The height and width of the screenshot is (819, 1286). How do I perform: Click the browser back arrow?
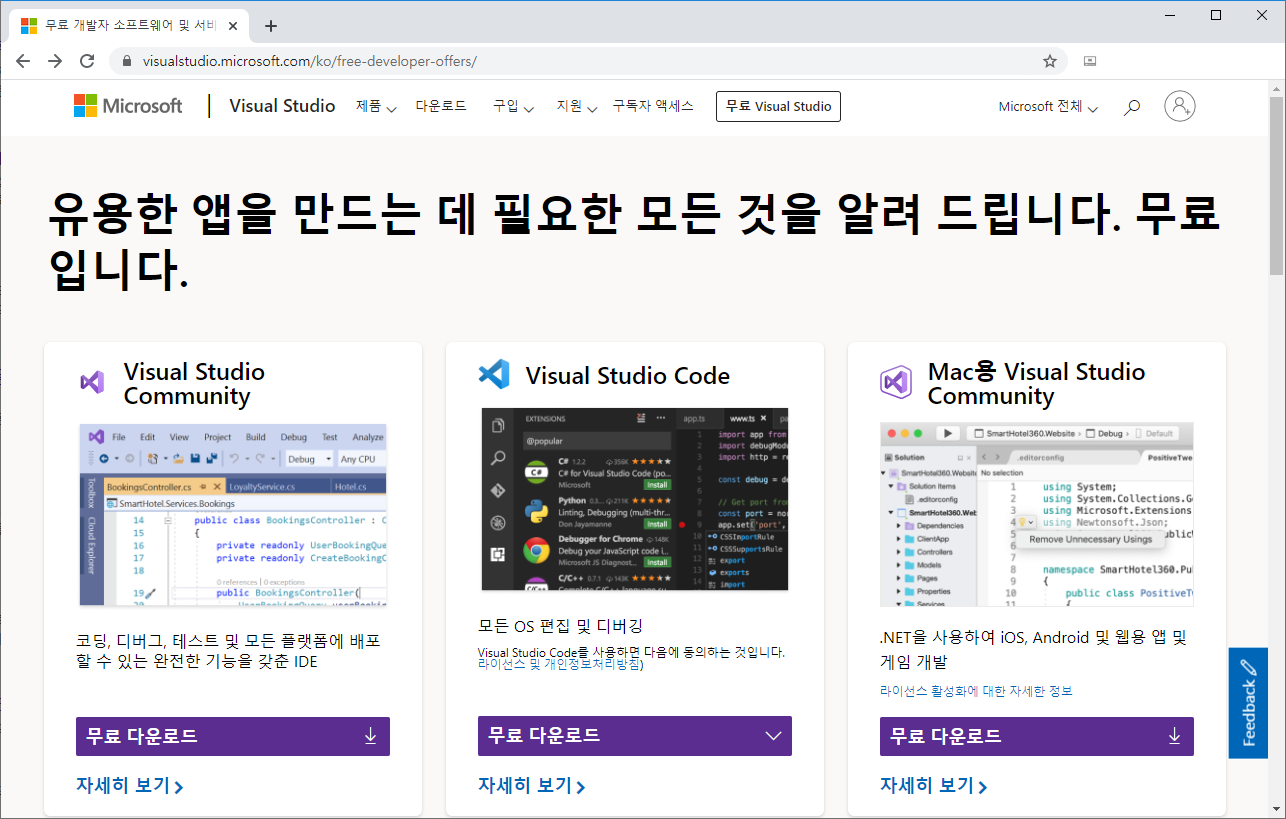(23, 61)
